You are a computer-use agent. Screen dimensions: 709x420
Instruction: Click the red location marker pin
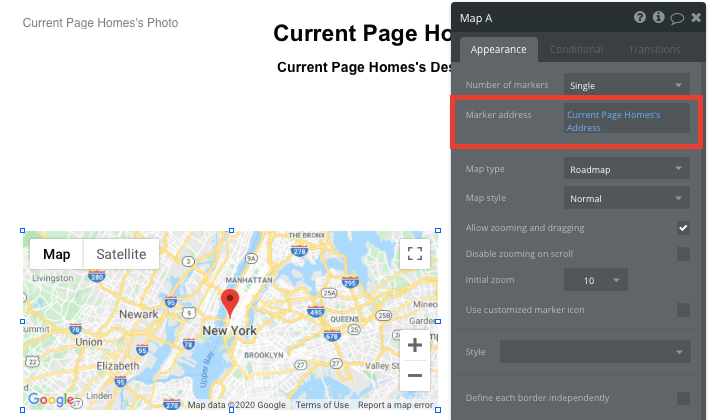pos(230,302)
